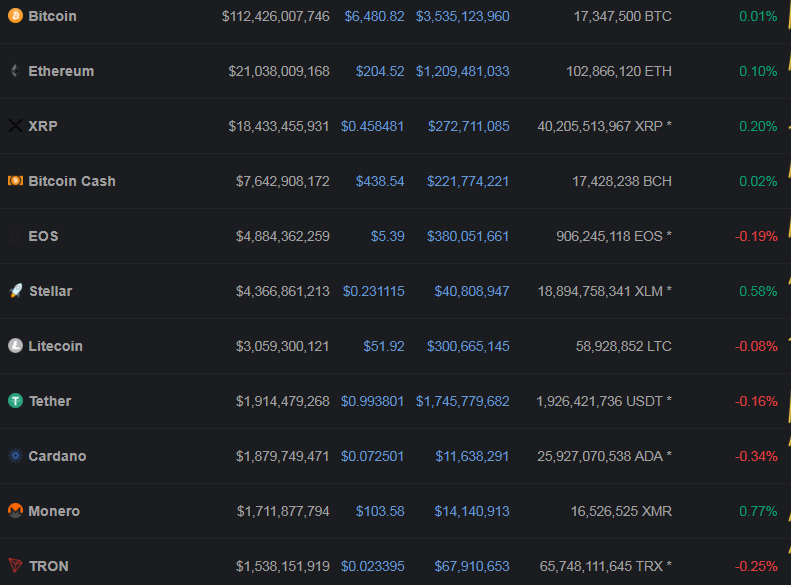
Task: Click the Ethereum logo icon
Action: click(x=15, y=71)
